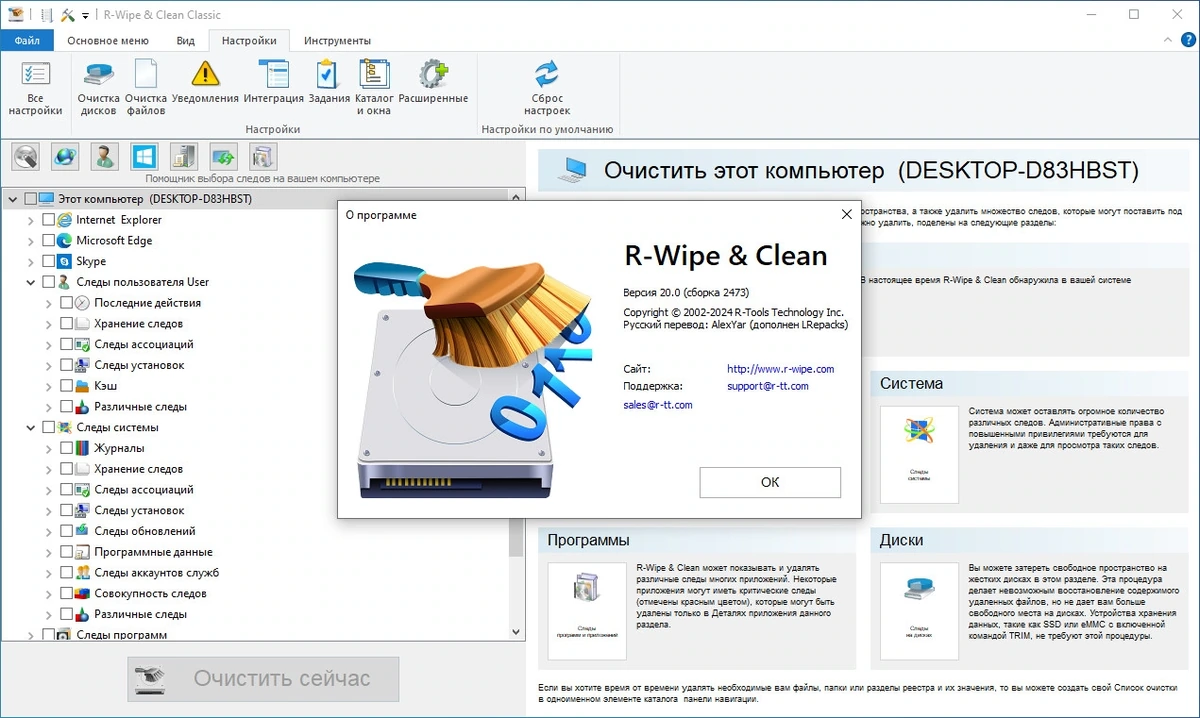1200x718 pixels.
Task: Close the О программе dialog
Action: [847, 214]
